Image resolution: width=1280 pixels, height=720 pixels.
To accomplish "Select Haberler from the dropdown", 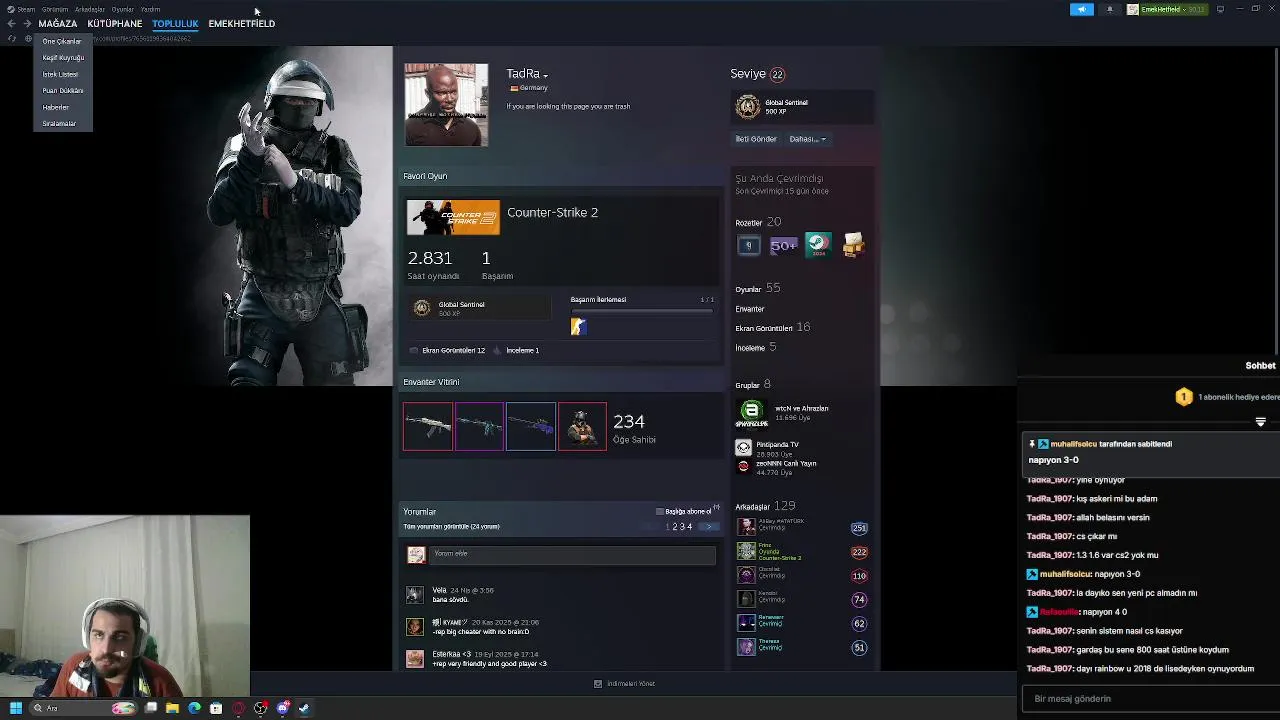I will [56, 107].
